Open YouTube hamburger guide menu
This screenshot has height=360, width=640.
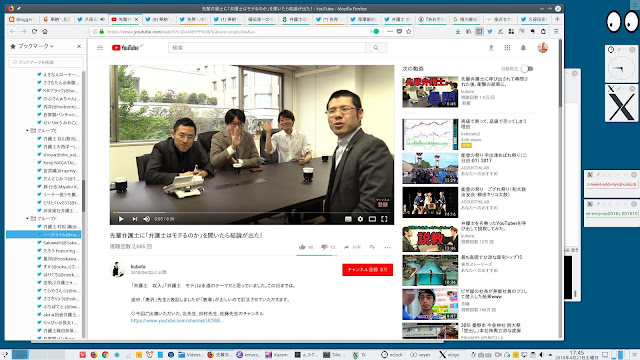[x=100, y=48]
